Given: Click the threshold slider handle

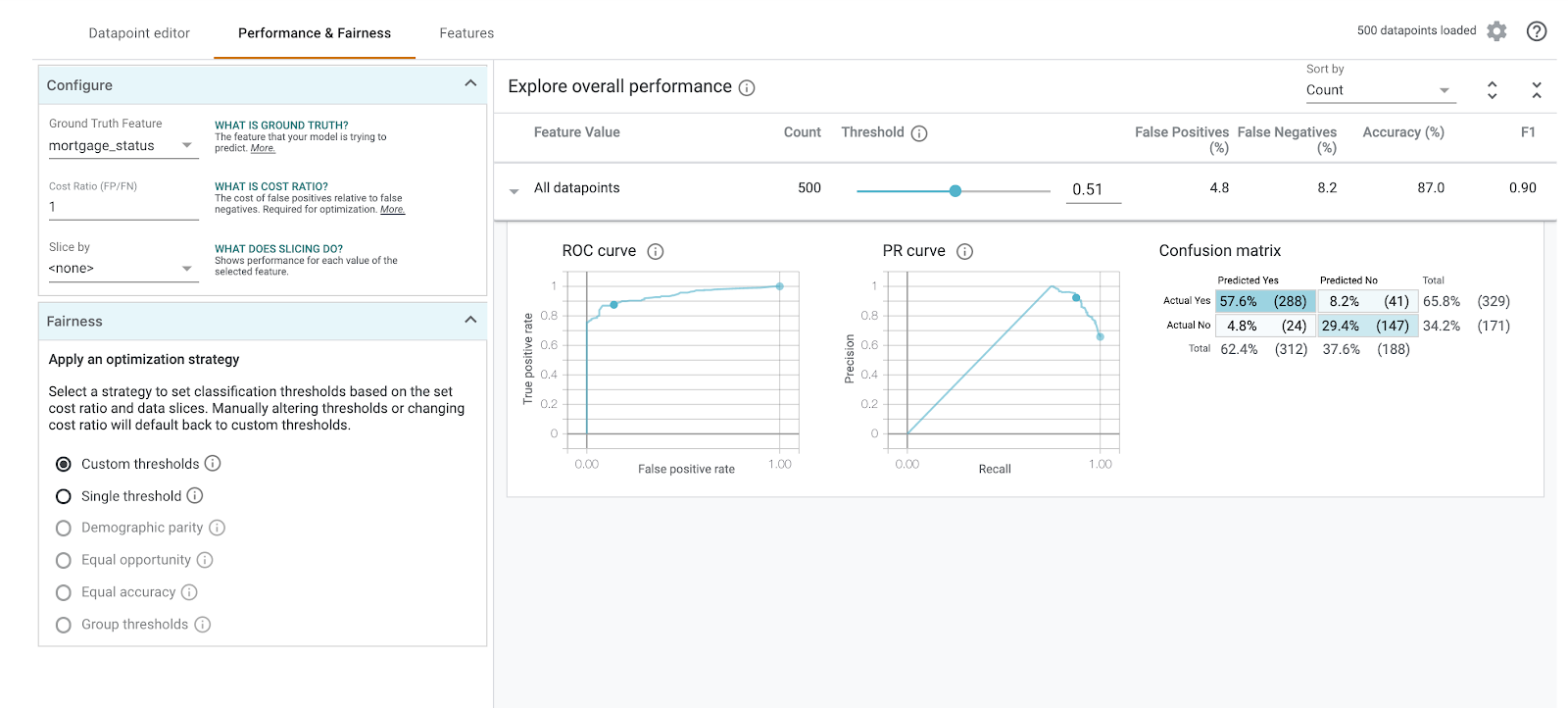Looking at the screenshot, I should (x=955, y=191).
